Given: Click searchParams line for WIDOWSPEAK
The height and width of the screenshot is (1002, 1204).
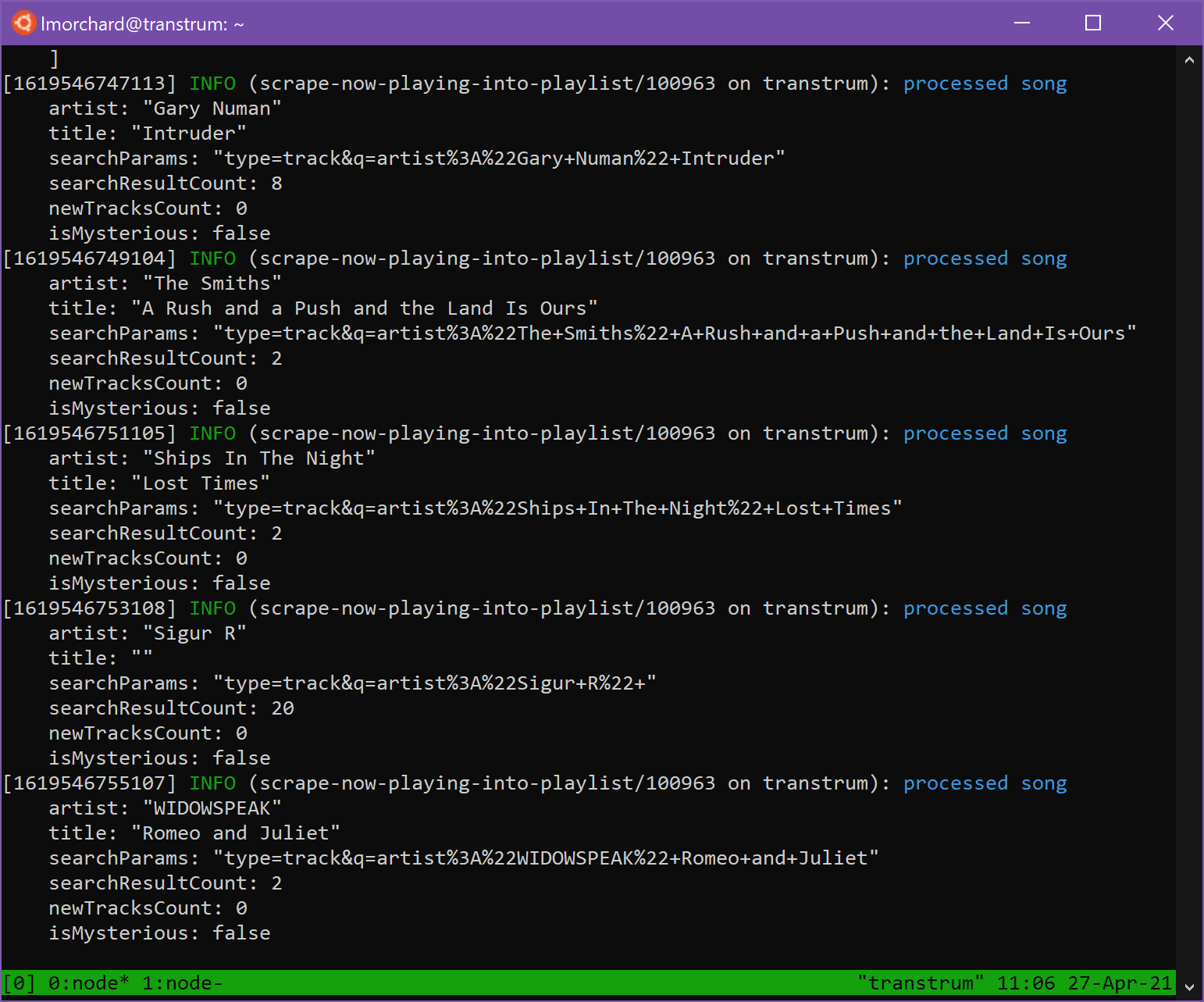Looking at the screenshot, I should tap(464, 858).
